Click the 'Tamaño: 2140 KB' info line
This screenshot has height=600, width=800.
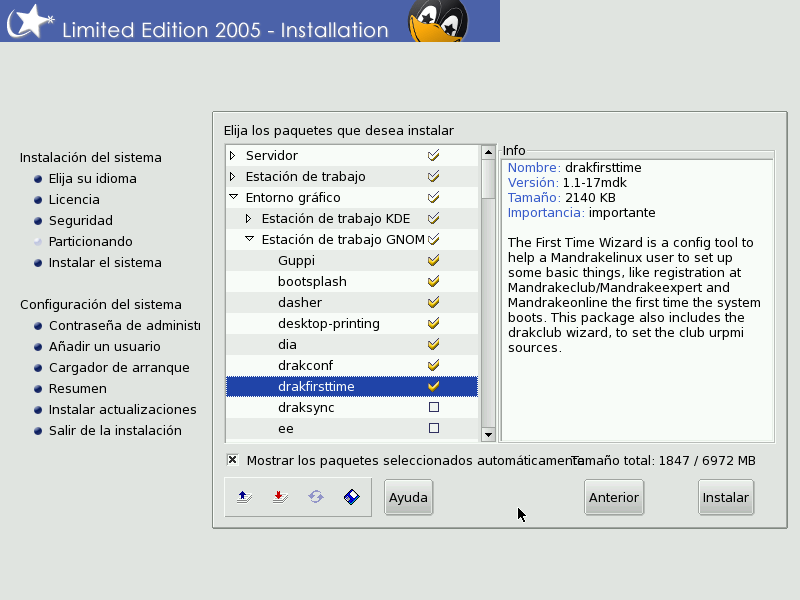561,197
